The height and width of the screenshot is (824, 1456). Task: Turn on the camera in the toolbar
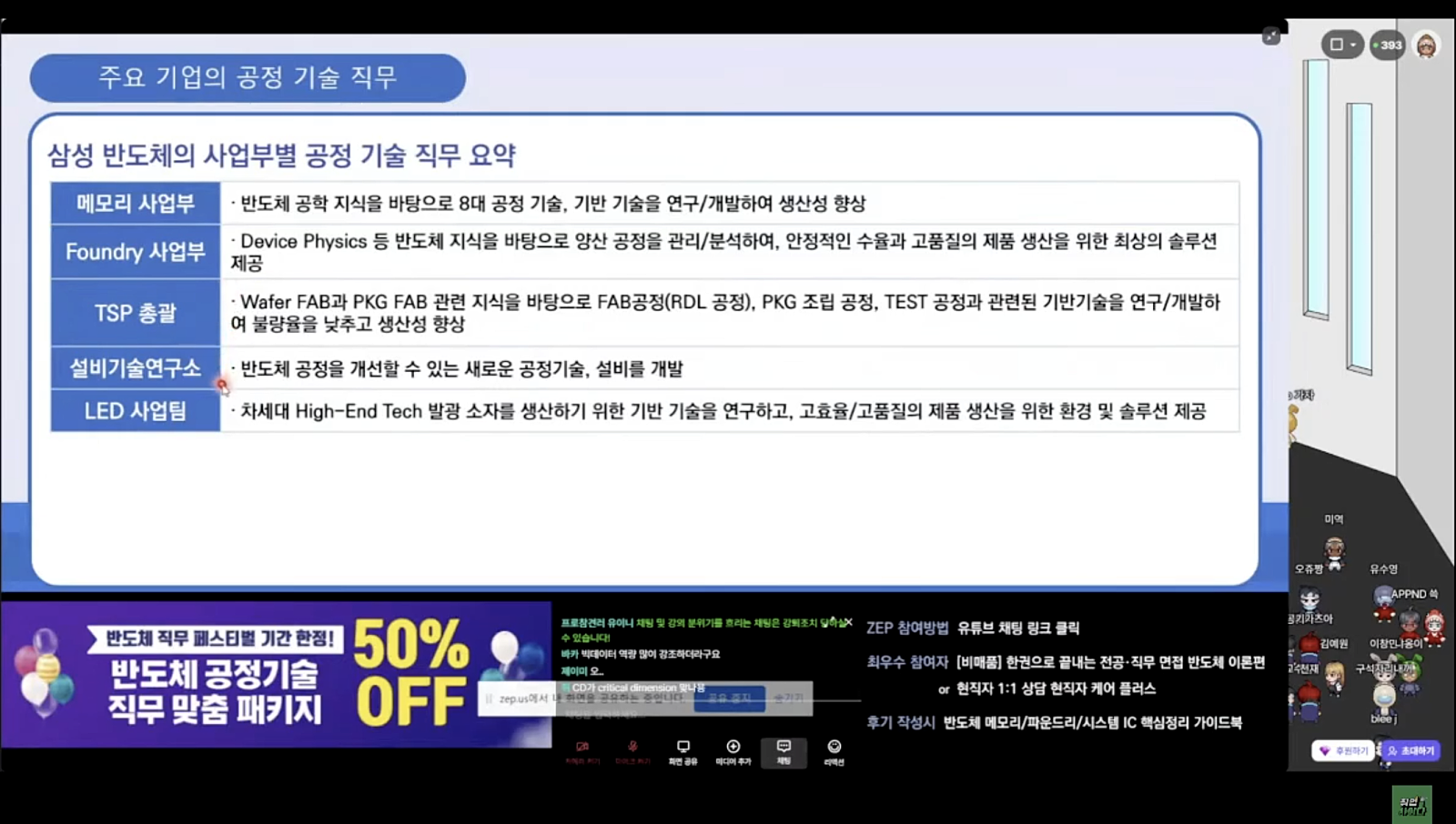tap(582, 750)
